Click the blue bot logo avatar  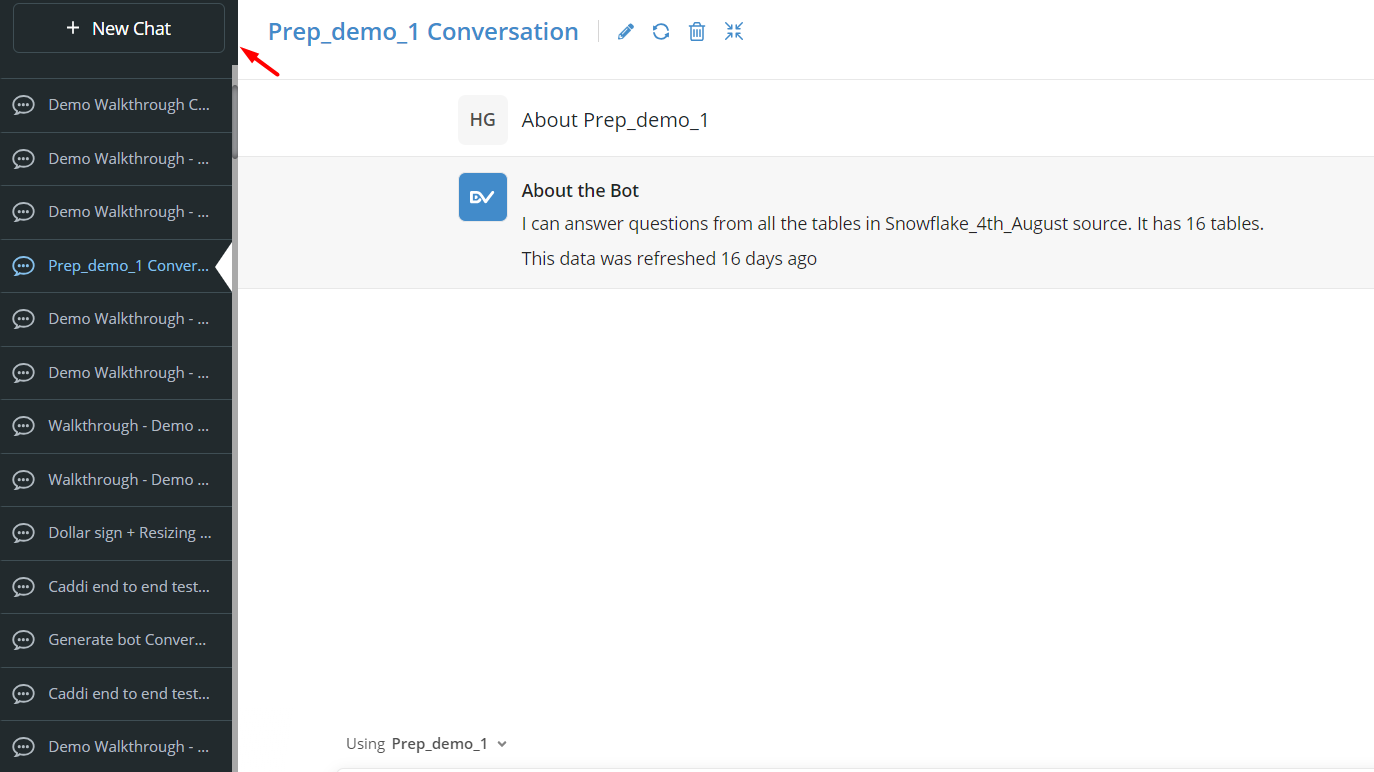click(x=483, y=197)
